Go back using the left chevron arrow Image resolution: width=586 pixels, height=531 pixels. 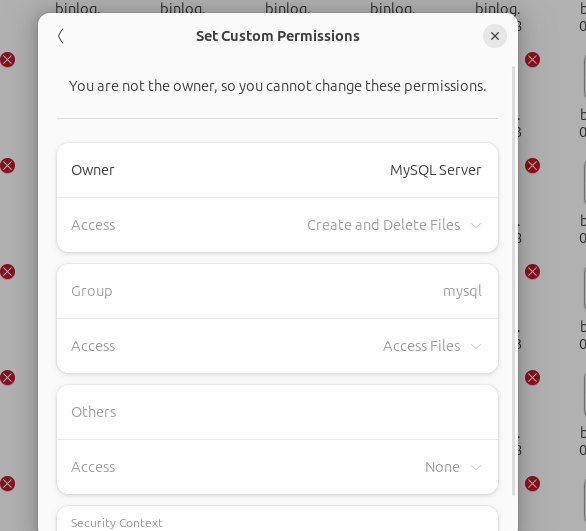[61, 36]
